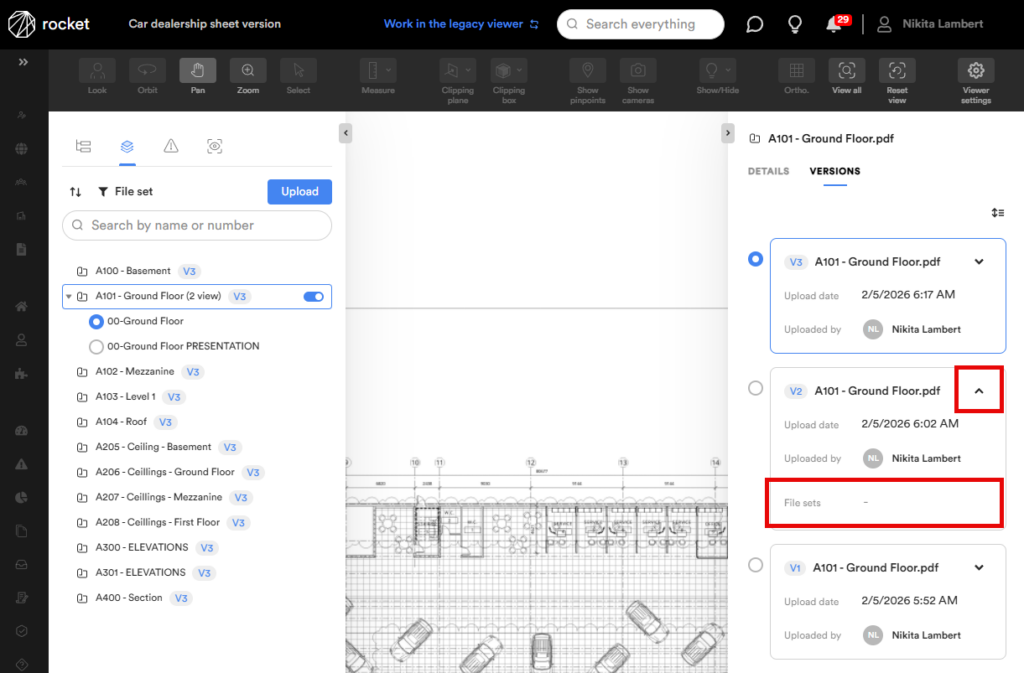This screenshot has height=673, width=1024.
Task: Switch to the sheets layers panel icon
Action: point(127,146)
